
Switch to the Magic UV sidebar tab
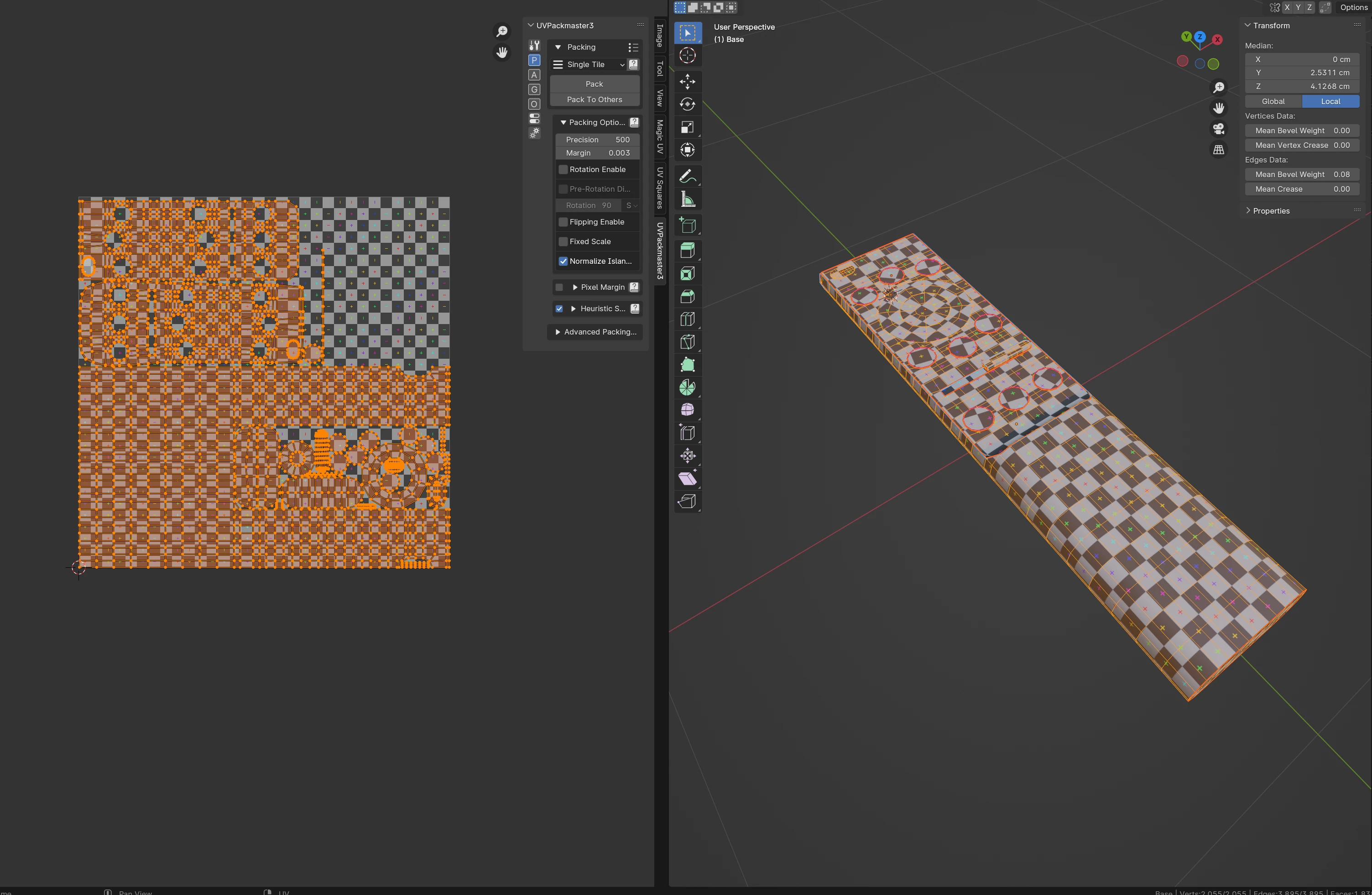(660, 136)
